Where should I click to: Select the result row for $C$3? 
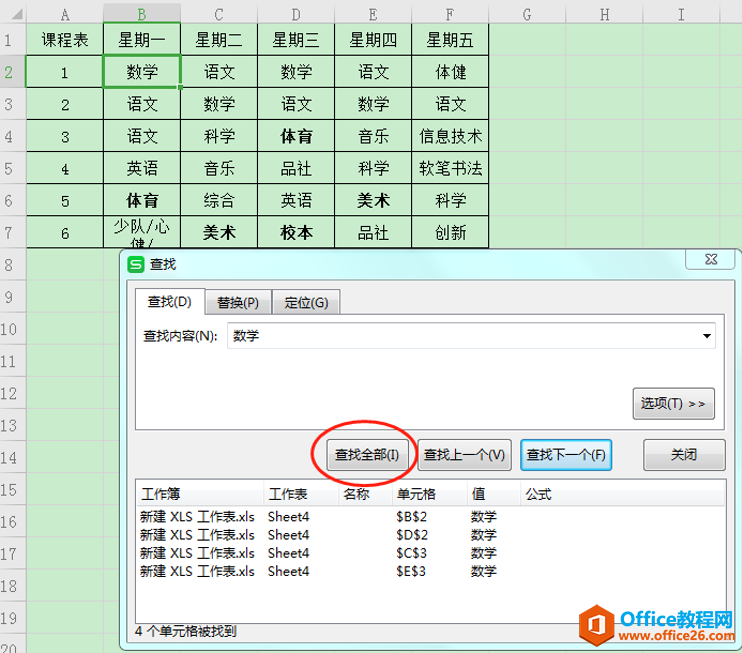[431, 553]
